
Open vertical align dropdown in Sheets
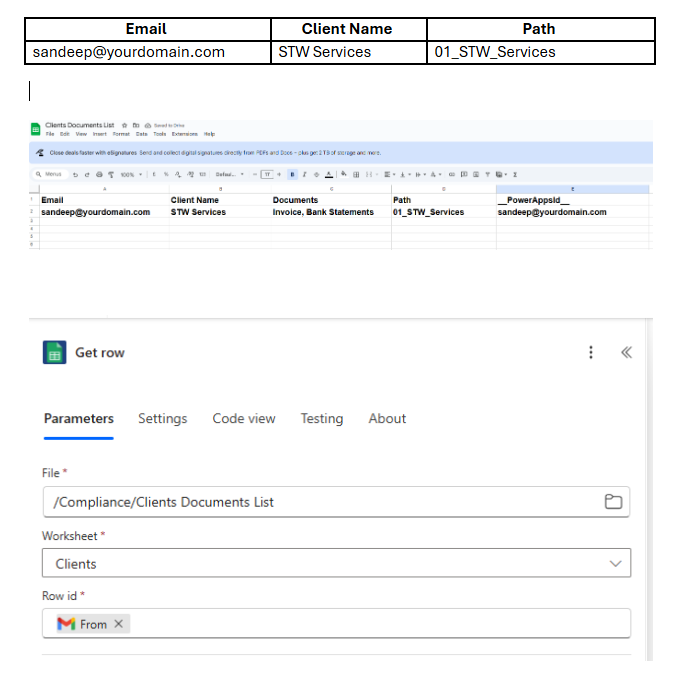pyautogui.click(x=404, y=175)
